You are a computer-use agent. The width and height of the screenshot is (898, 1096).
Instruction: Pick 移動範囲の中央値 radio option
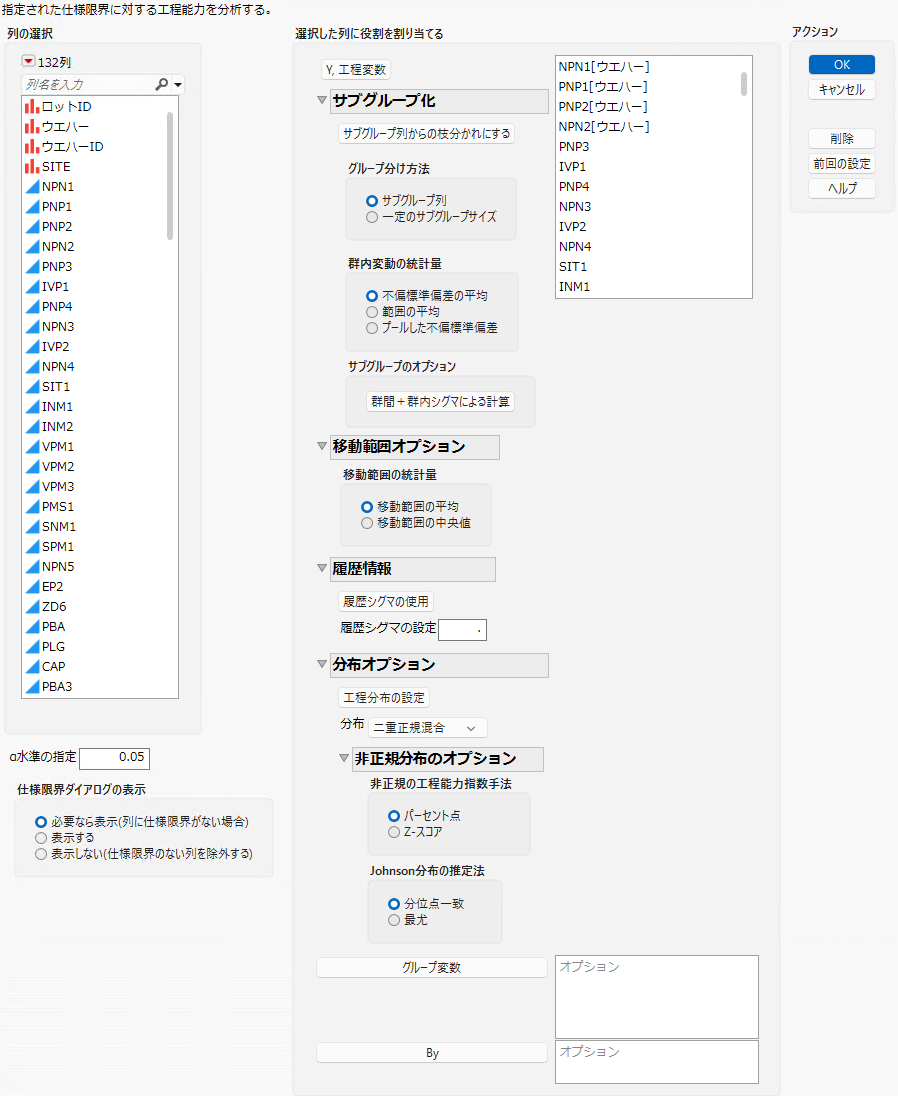(367, 523)
